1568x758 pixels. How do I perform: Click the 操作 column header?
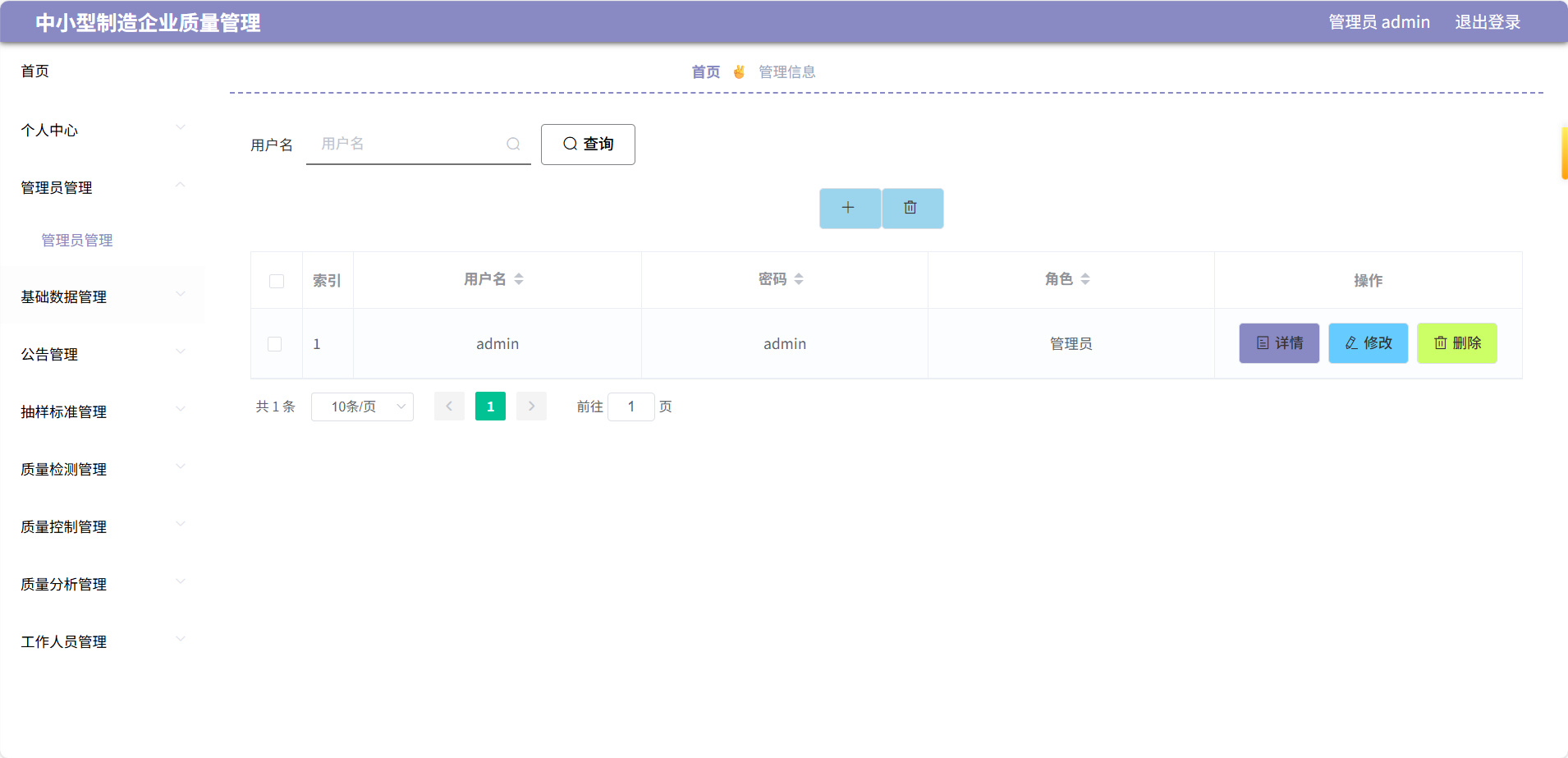point(1369,280)
